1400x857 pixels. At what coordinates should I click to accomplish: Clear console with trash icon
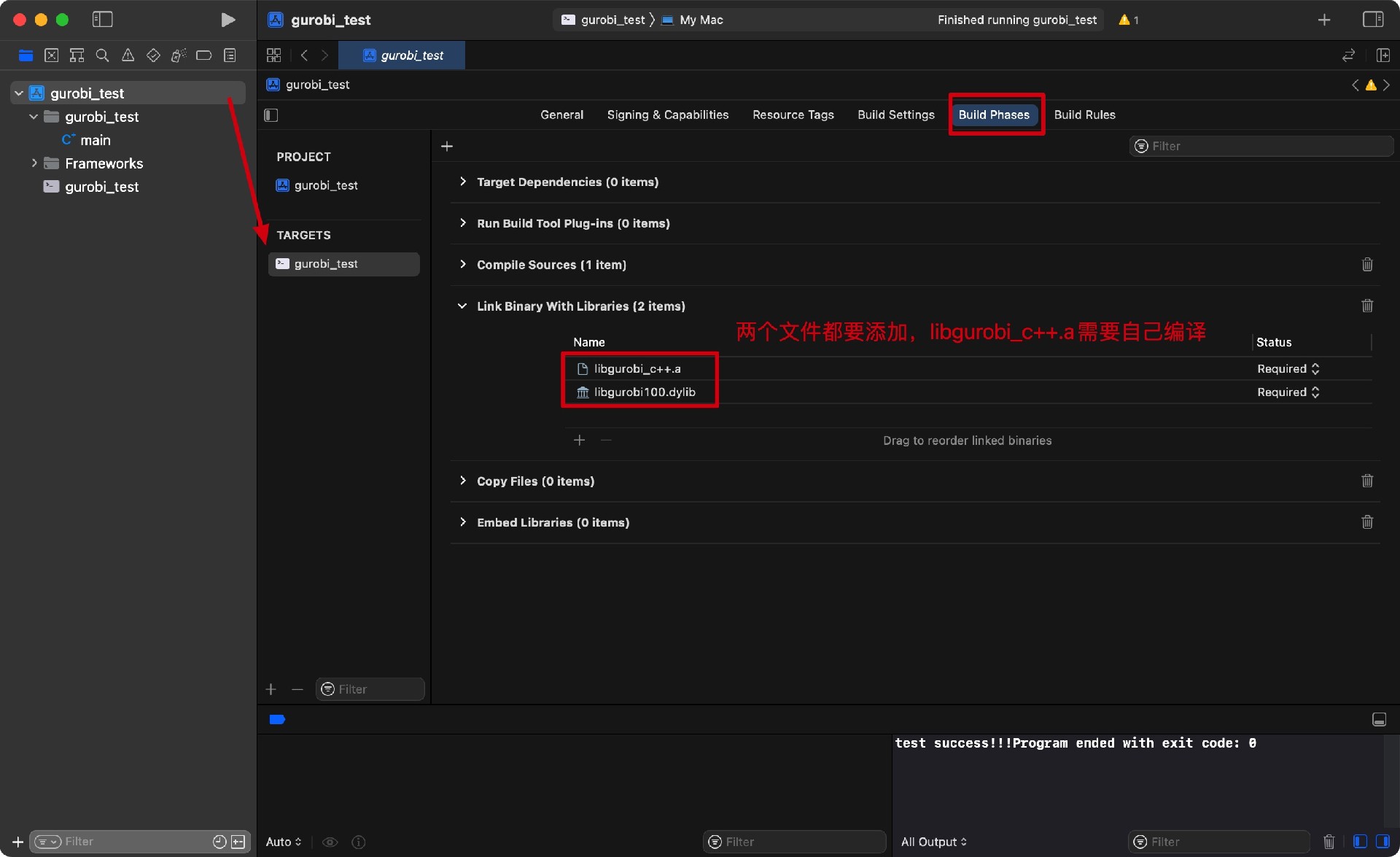click(x=1329, y=842)
